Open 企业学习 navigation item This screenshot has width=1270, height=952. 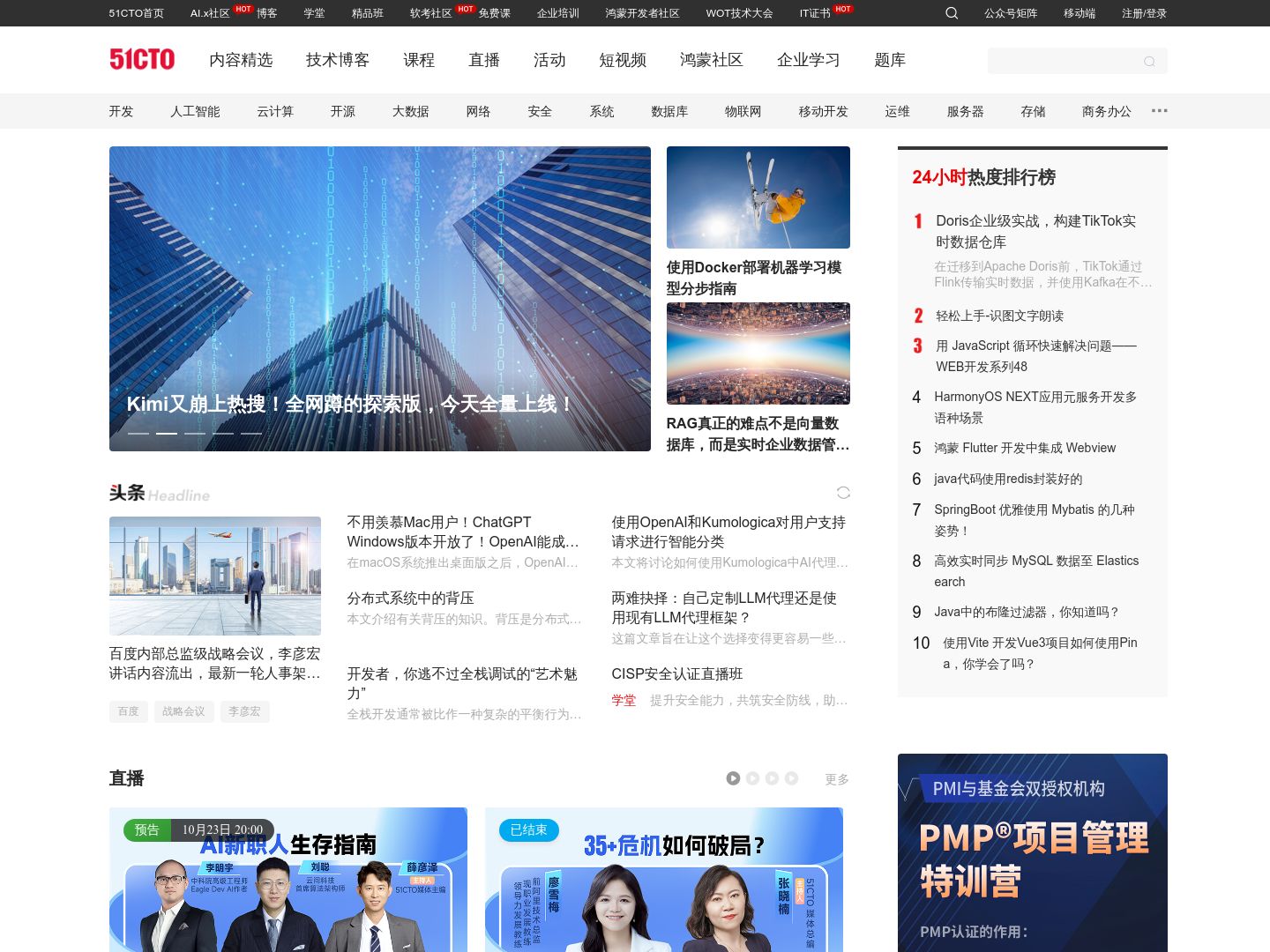click(809, 60)
